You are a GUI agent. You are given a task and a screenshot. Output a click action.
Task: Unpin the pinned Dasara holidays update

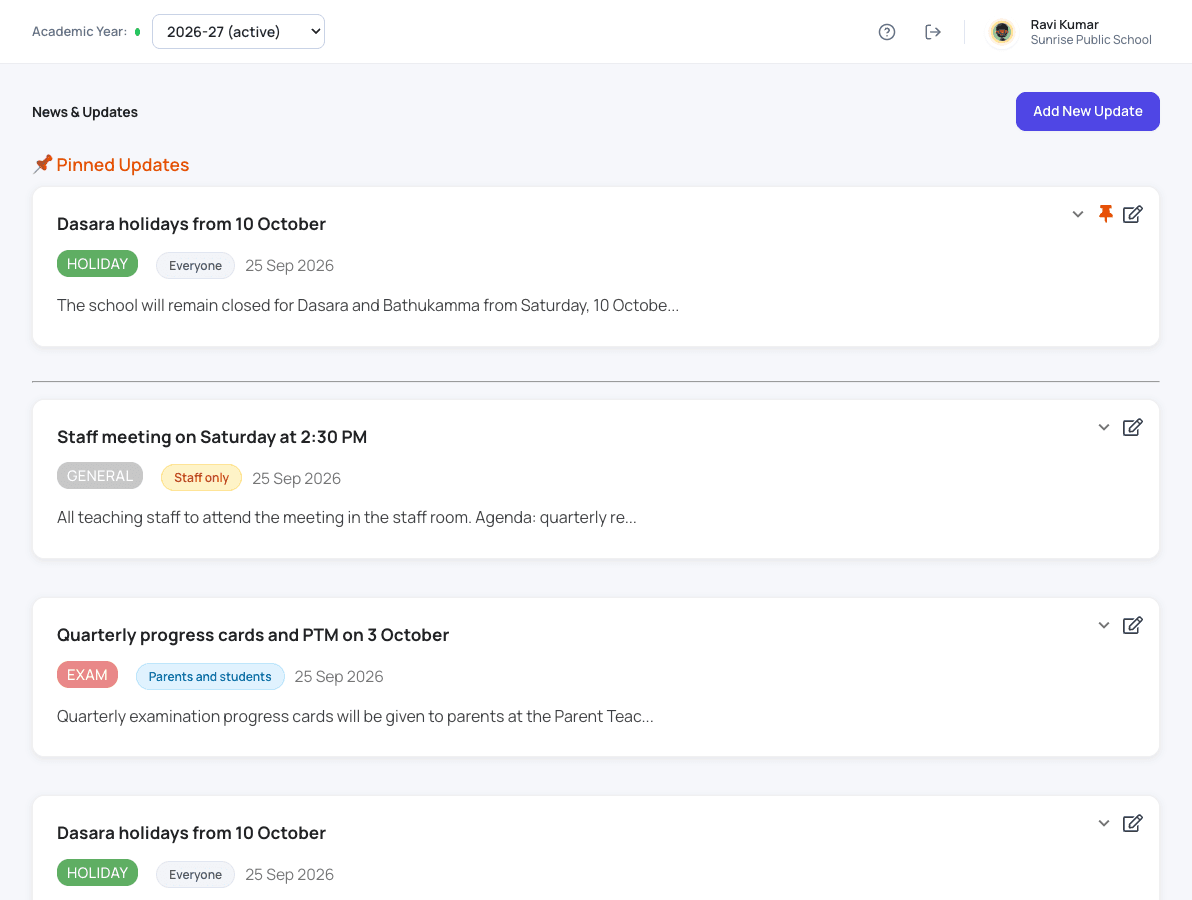pos(1105,214)
